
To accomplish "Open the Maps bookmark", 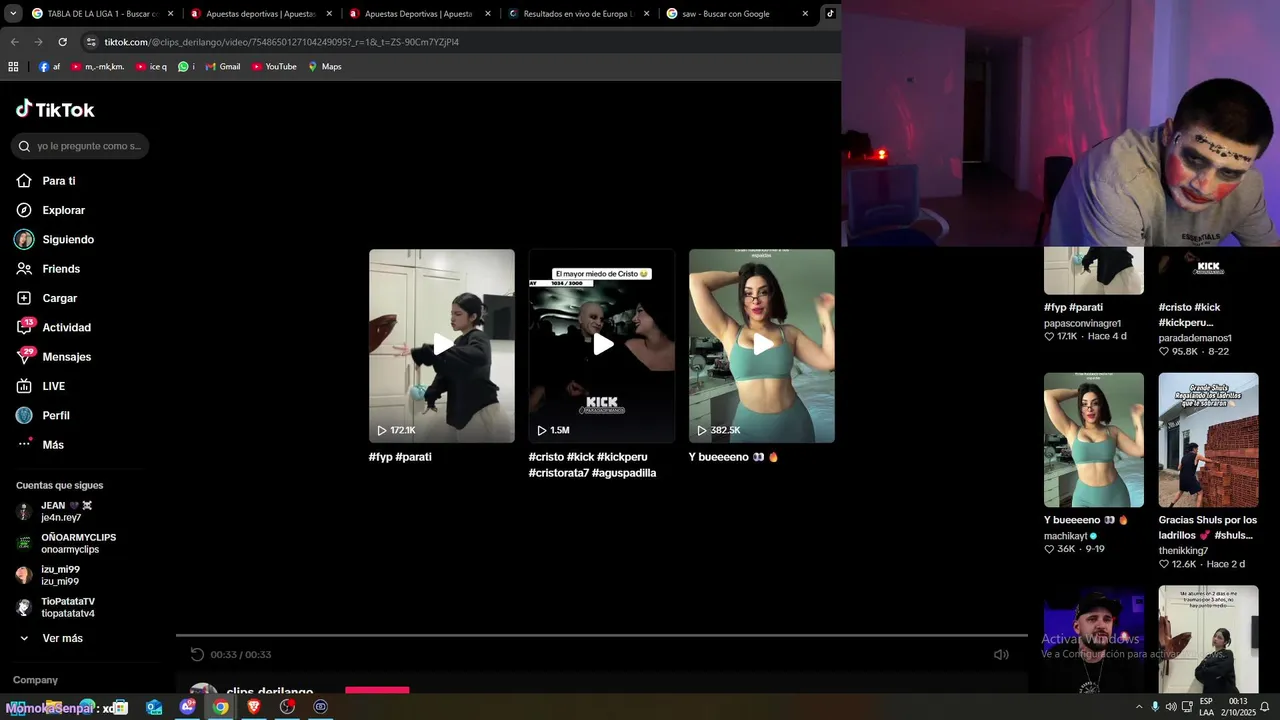I will (324, 67).
